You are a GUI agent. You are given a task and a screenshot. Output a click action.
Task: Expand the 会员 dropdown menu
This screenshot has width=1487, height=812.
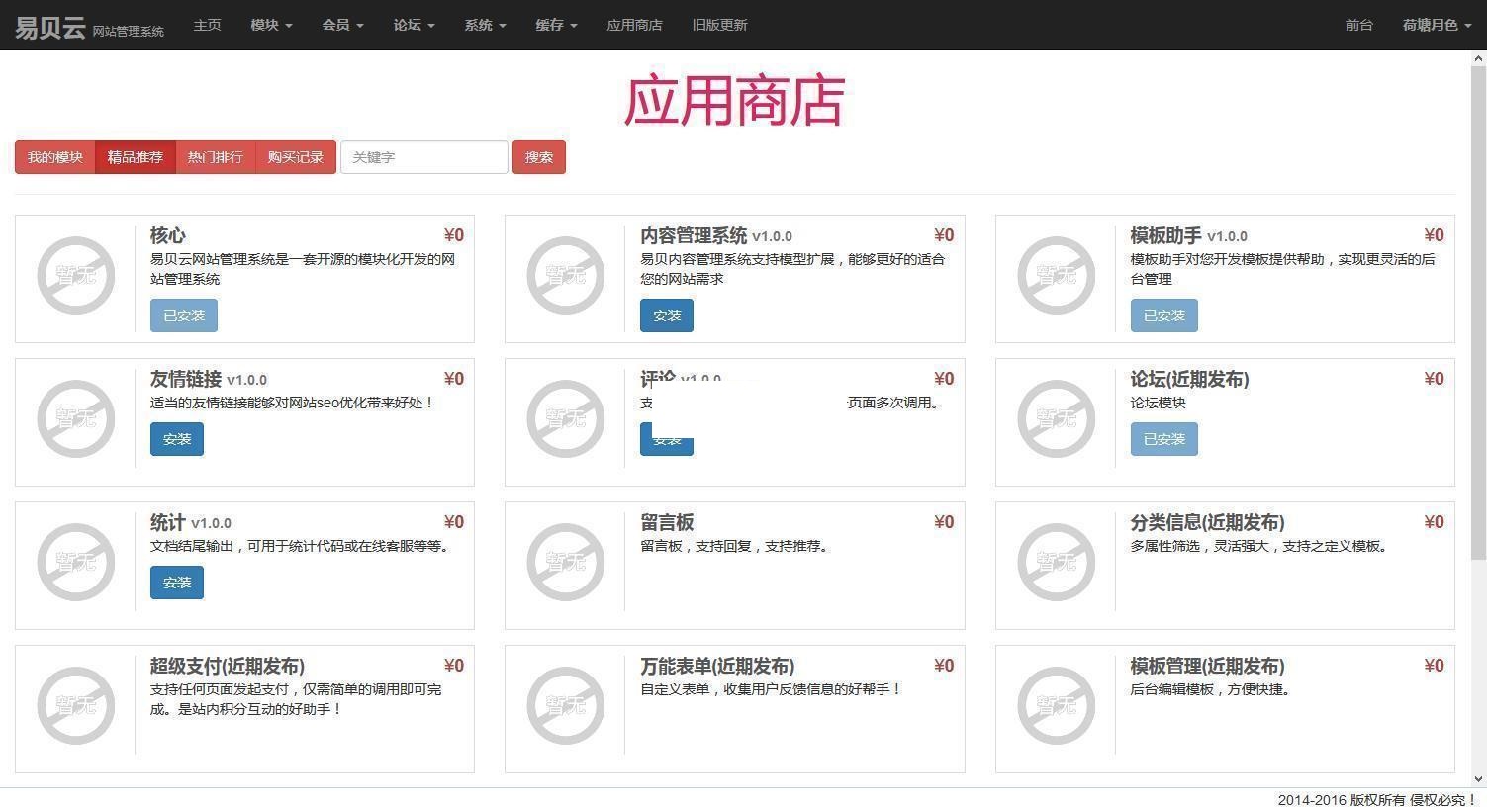(x=343, y=25)
